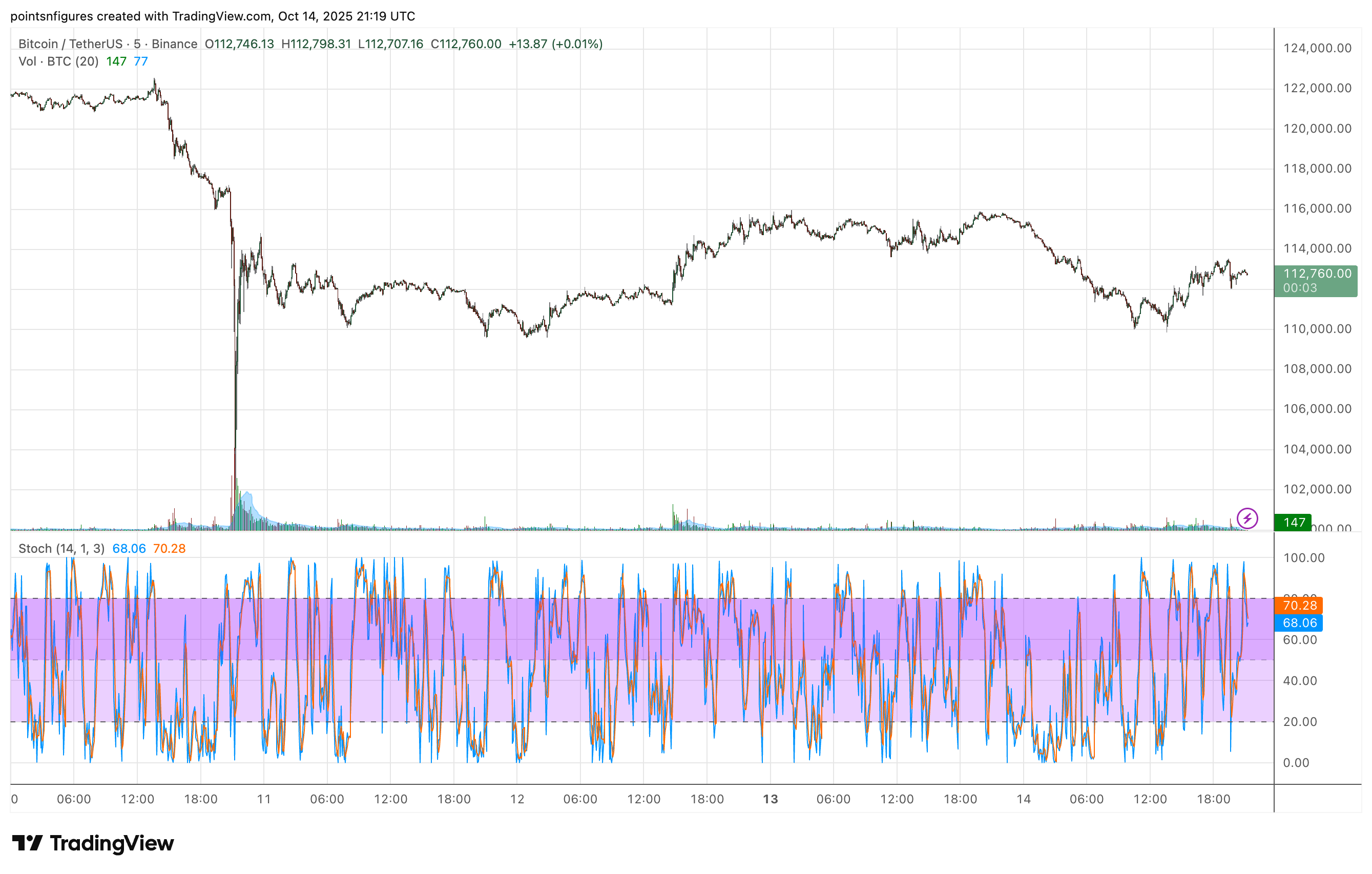The height and width of the screenshot is (874, 1372).
Task: Click the bold 13 date marker
Action: pos(770,799)
